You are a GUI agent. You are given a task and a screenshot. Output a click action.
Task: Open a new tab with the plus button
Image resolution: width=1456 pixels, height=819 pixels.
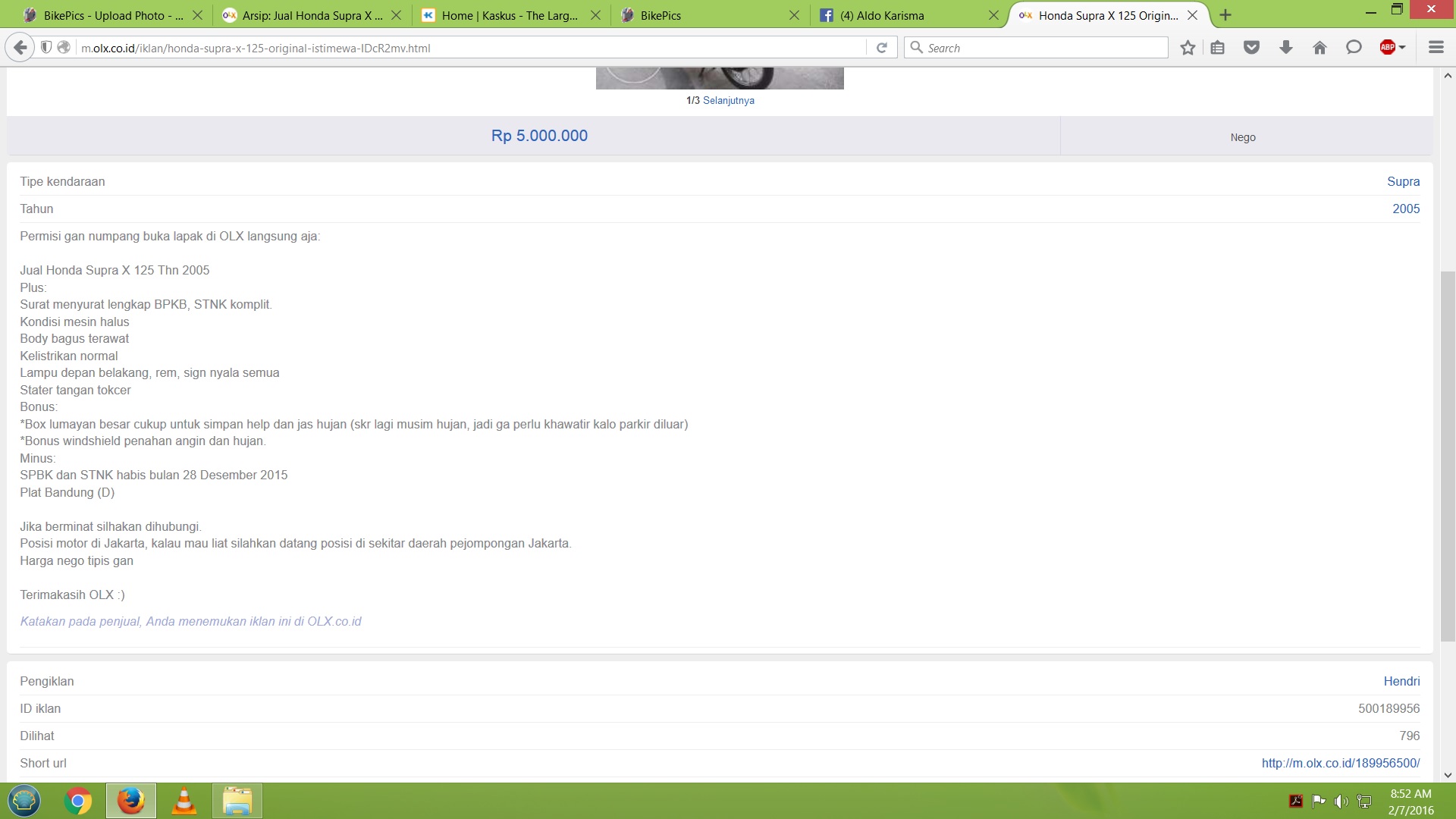(x=1225, y=15)
